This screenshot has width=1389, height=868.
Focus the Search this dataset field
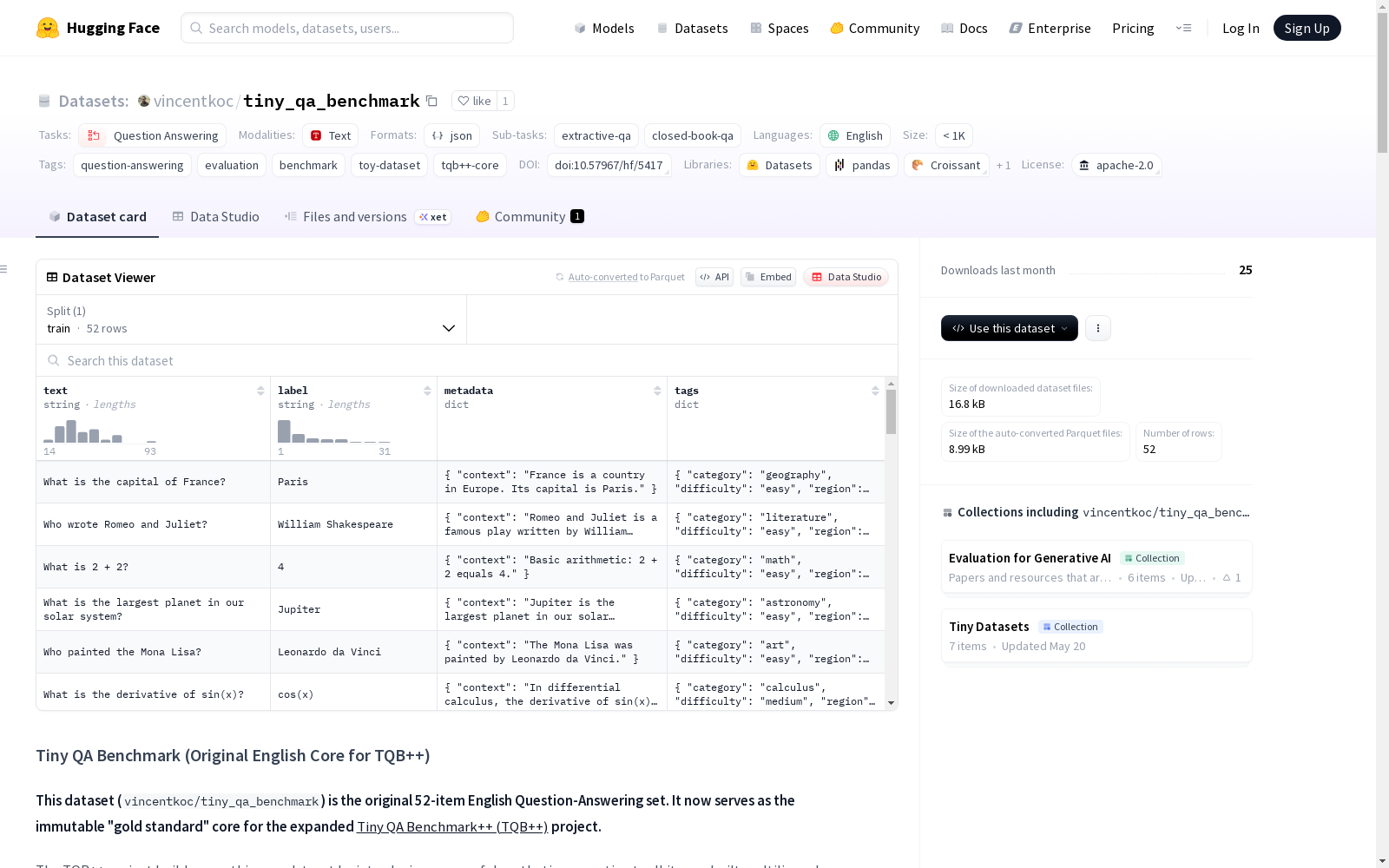point(467,360)
